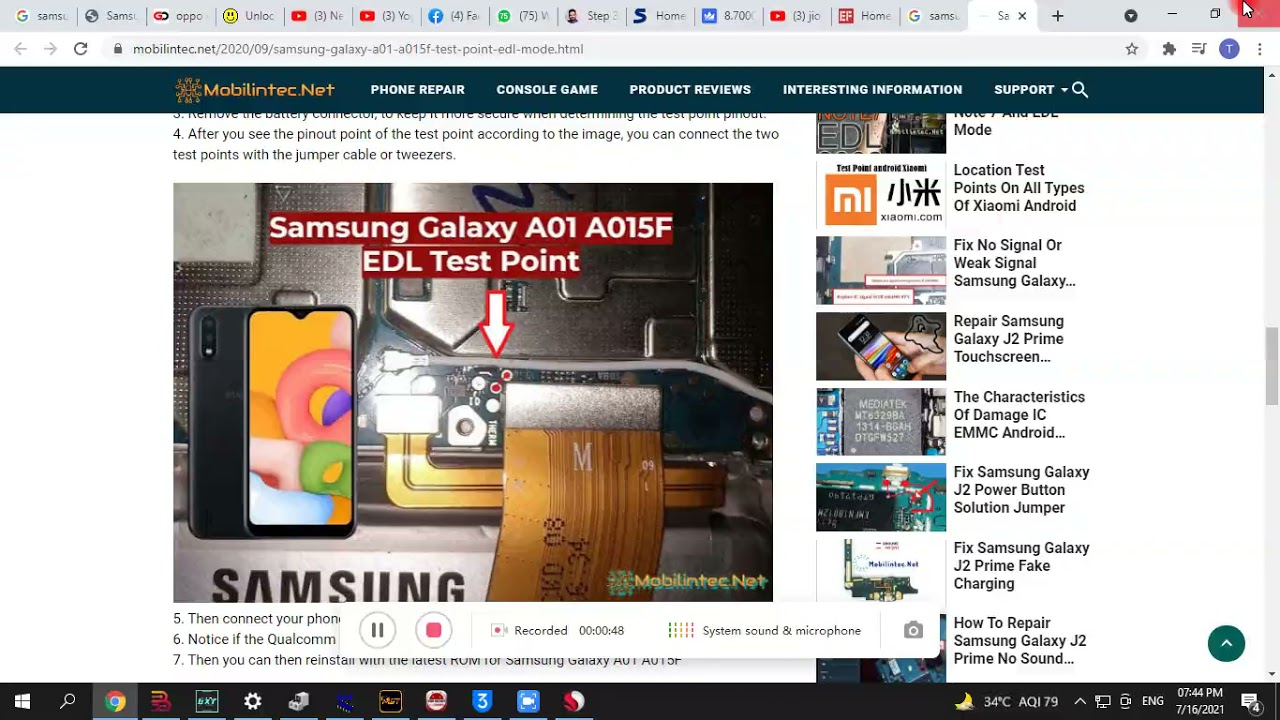The height and width of the screenshot is (720, 1280).
Task: Open the Product Reviews menu
Action: tap(690, 90)
